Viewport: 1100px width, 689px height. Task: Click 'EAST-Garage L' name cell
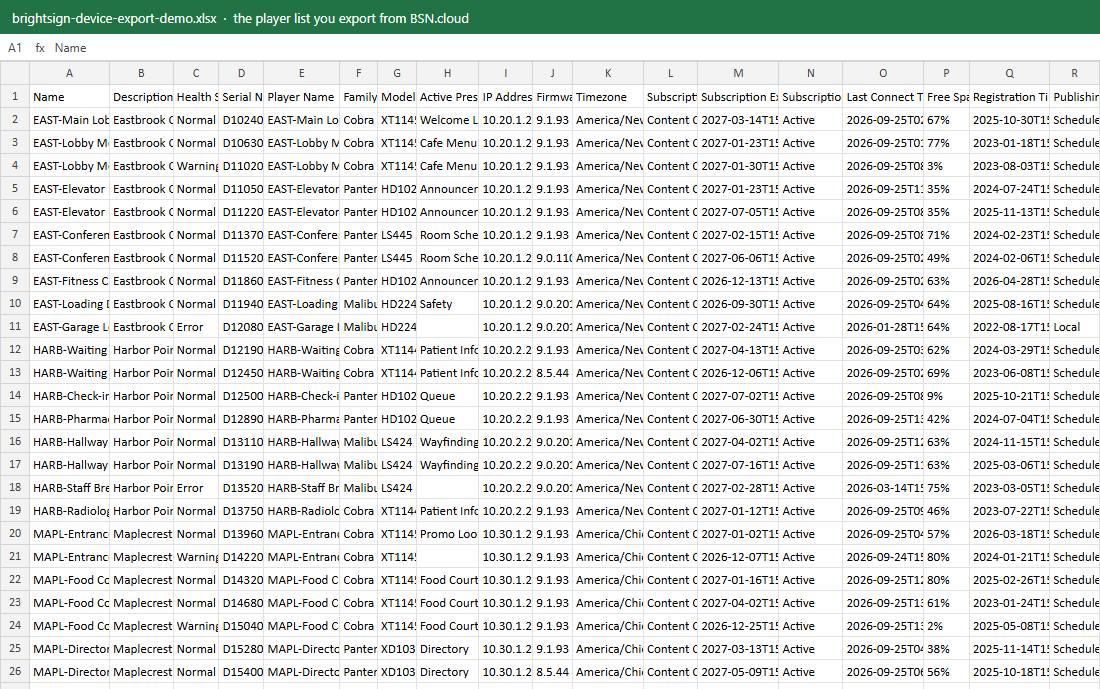69,326
